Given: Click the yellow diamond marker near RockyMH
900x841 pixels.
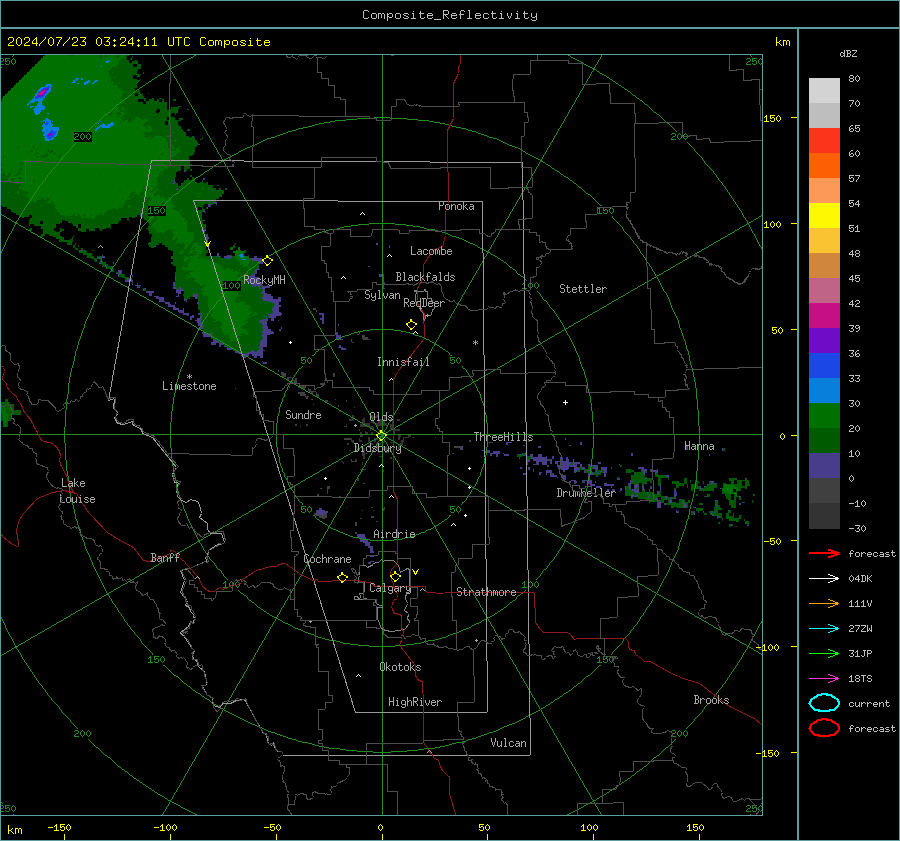Looking at the screenshot, I should point(267,261).
